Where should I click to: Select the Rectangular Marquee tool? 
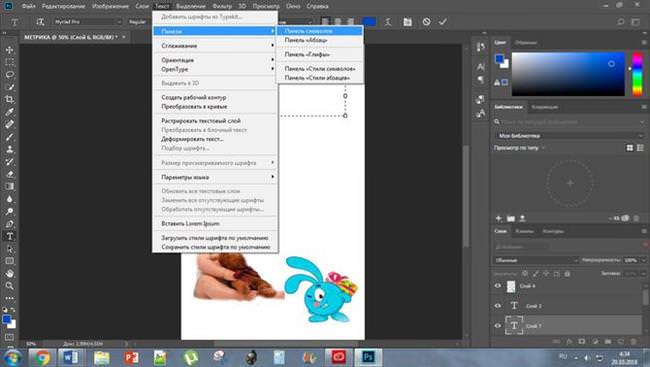tap(10, 62)
